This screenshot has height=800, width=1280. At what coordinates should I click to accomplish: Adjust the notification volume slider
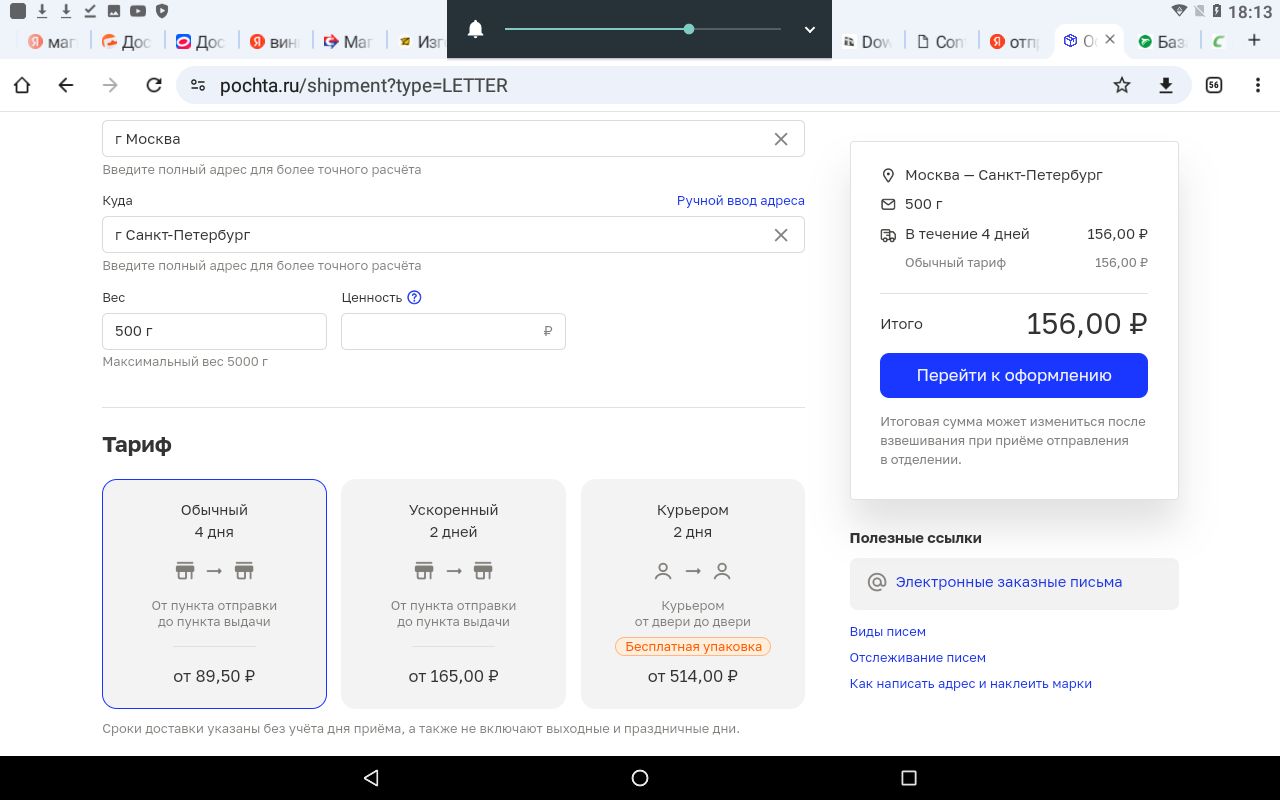pos(689,30)
